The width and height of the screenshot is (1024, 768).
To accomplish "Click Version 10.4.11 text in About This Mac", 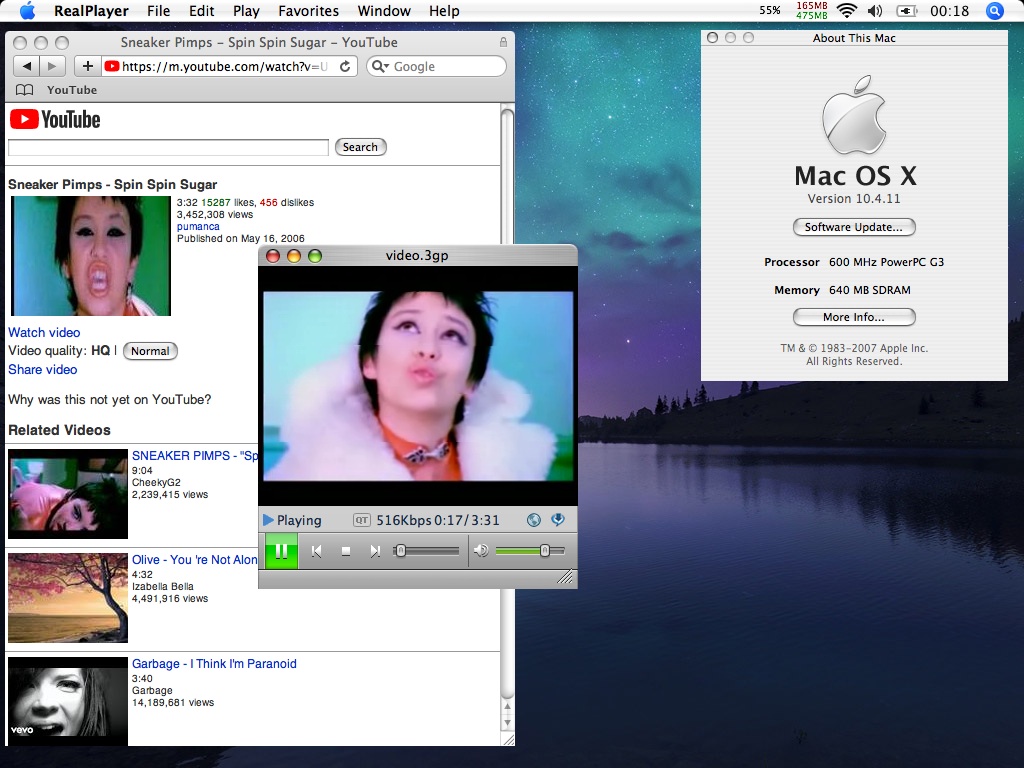I will 854,199.
